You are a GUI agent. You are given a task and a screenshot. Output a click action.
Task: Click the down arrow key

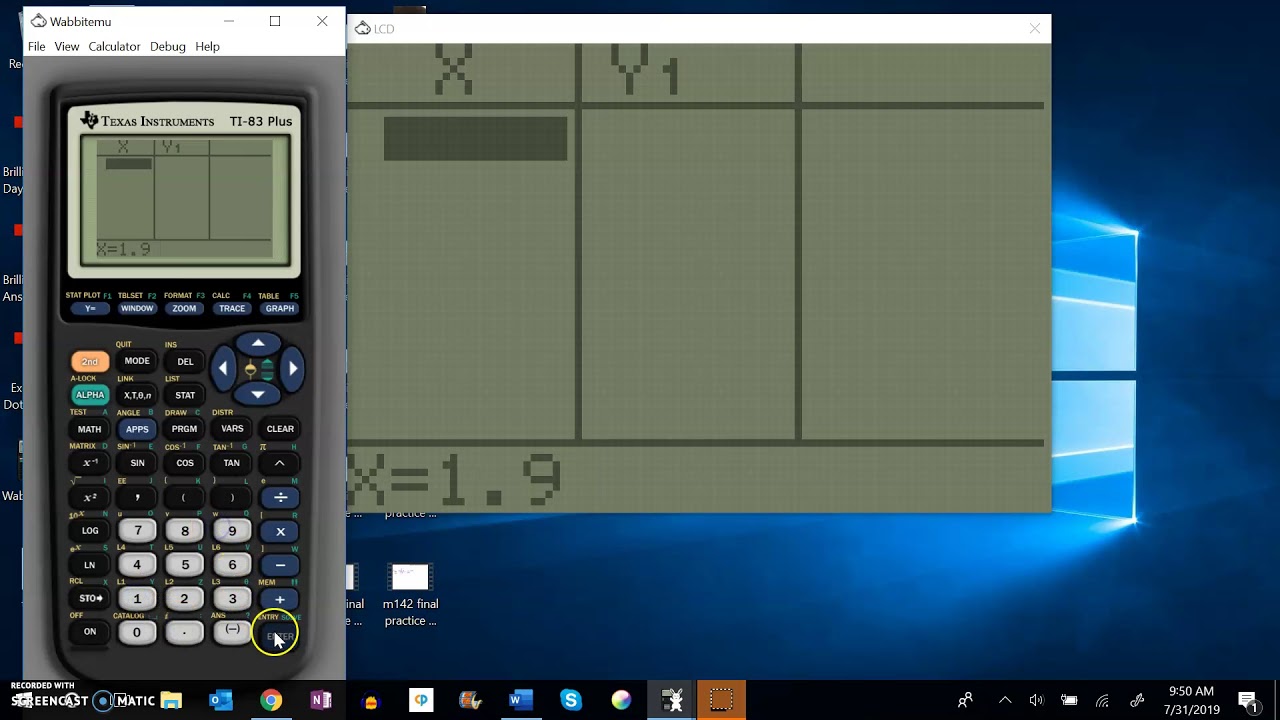[x=258, y=394]
